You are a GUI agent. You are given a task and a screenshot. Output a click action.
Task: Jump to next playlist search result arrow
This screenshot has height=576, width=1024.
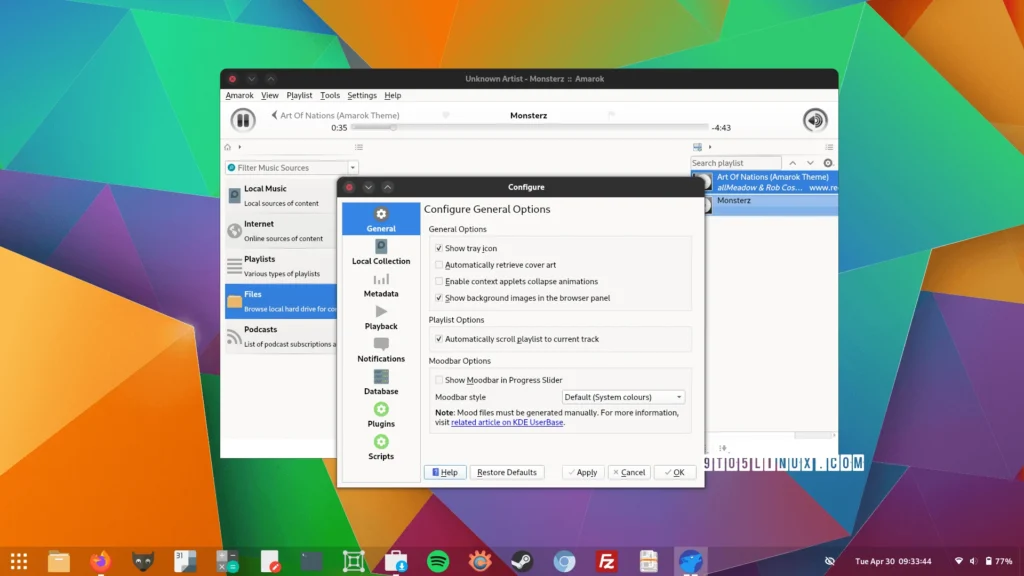810,163
